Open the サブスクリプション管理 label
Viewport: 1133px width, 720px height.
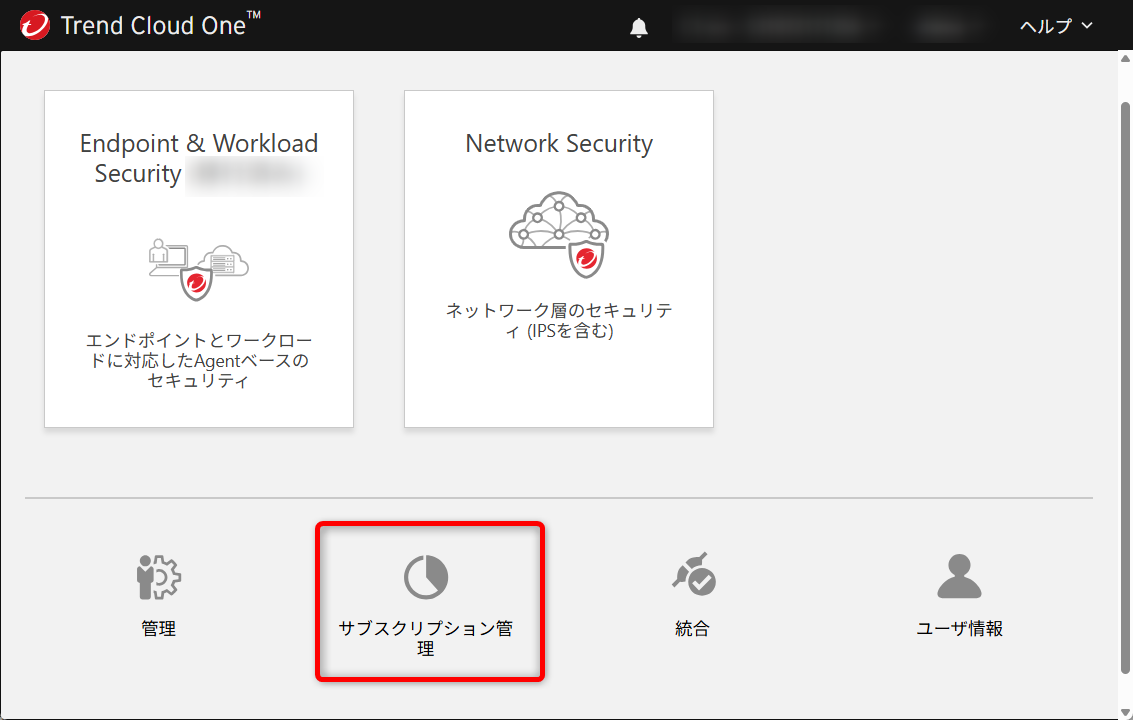(426, 638)
